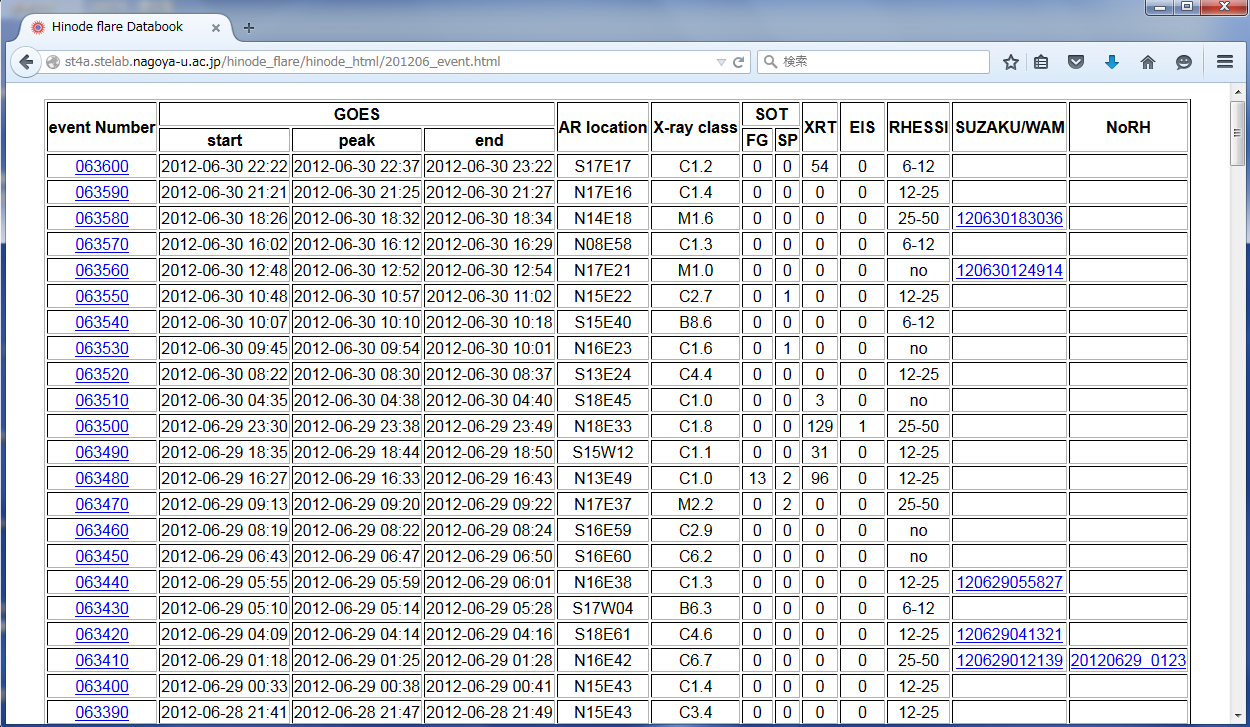Viewport: 1250px width, 727px height.
Task: Open event number 063570 link
Action: tap(102, 244)
